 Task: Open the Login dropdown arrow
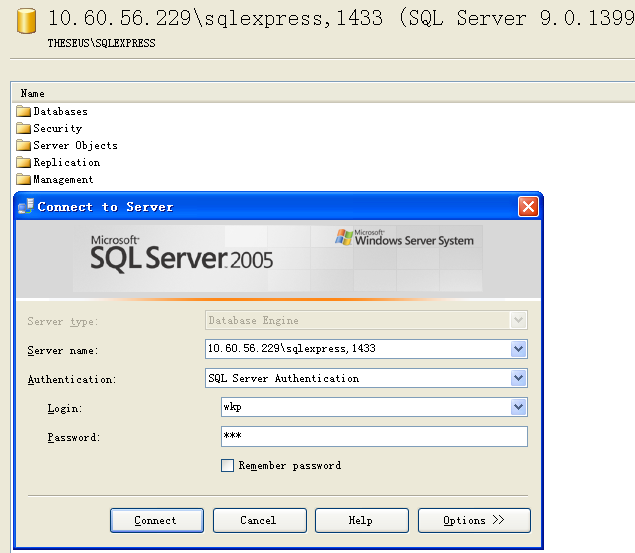point(518,407)
